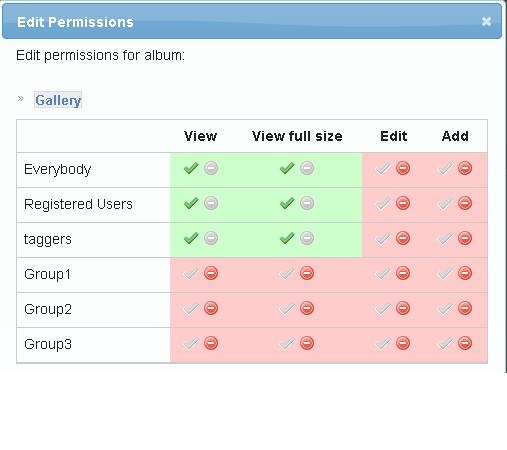Image resolution: width=507 pixels, height=450 pixels.
Task: Click the Edit column header
Action: 394,136
